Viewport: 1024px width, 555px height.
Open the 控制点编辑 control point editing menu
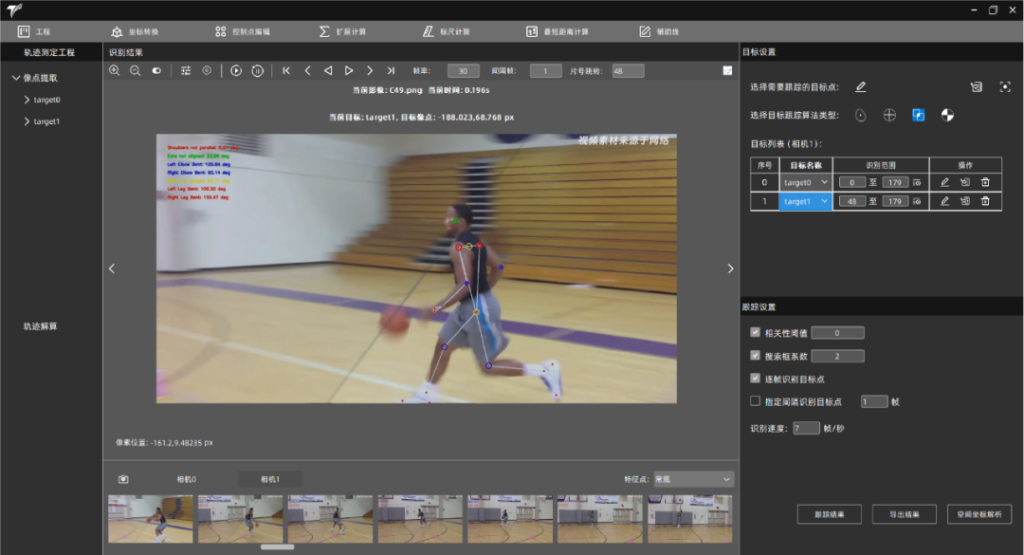(242, 31)
